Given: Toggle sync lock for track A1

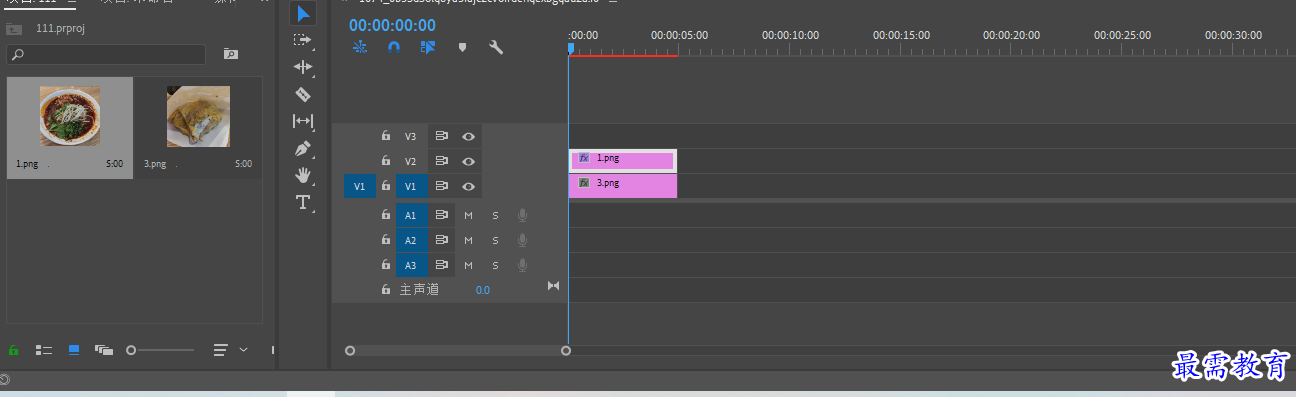Looking at the screenshot, I should 441,215.
